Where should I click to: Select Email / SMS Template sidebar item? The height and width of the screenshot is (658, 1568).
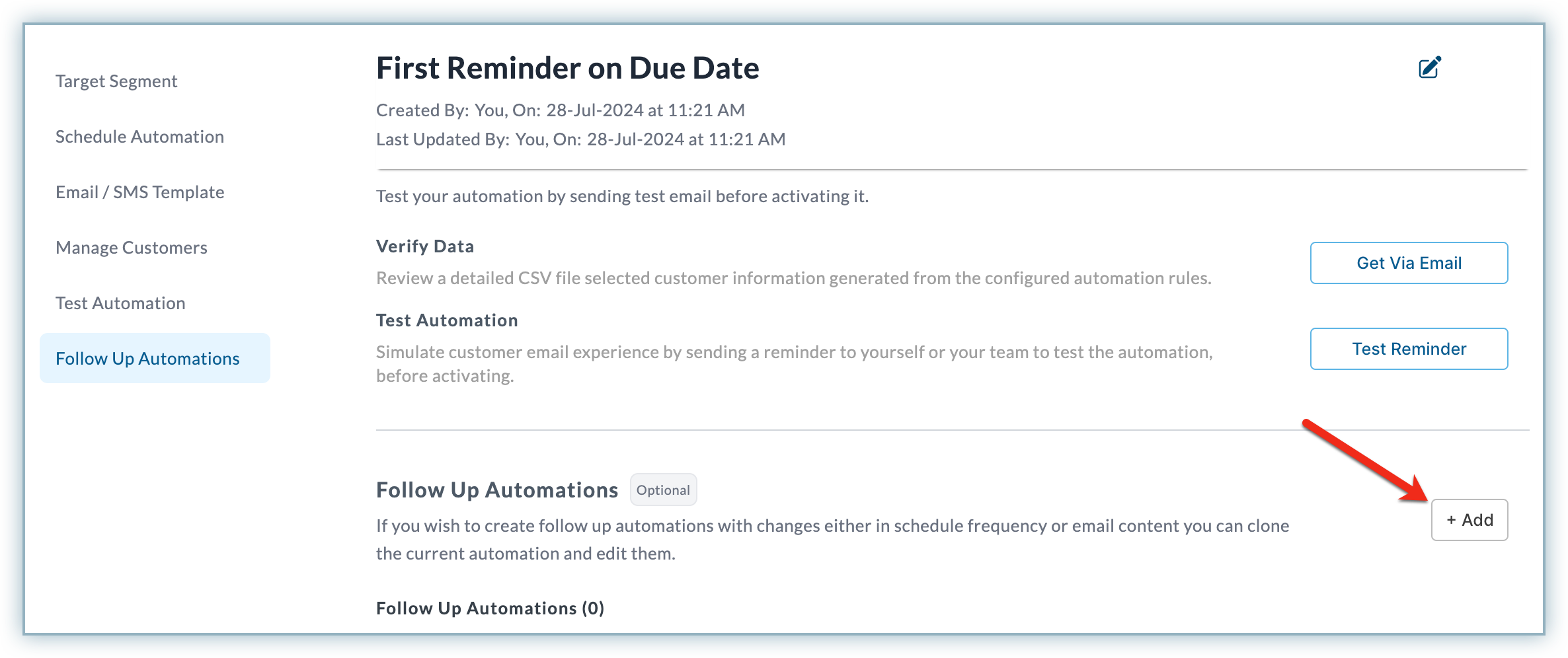pos(139,192)
